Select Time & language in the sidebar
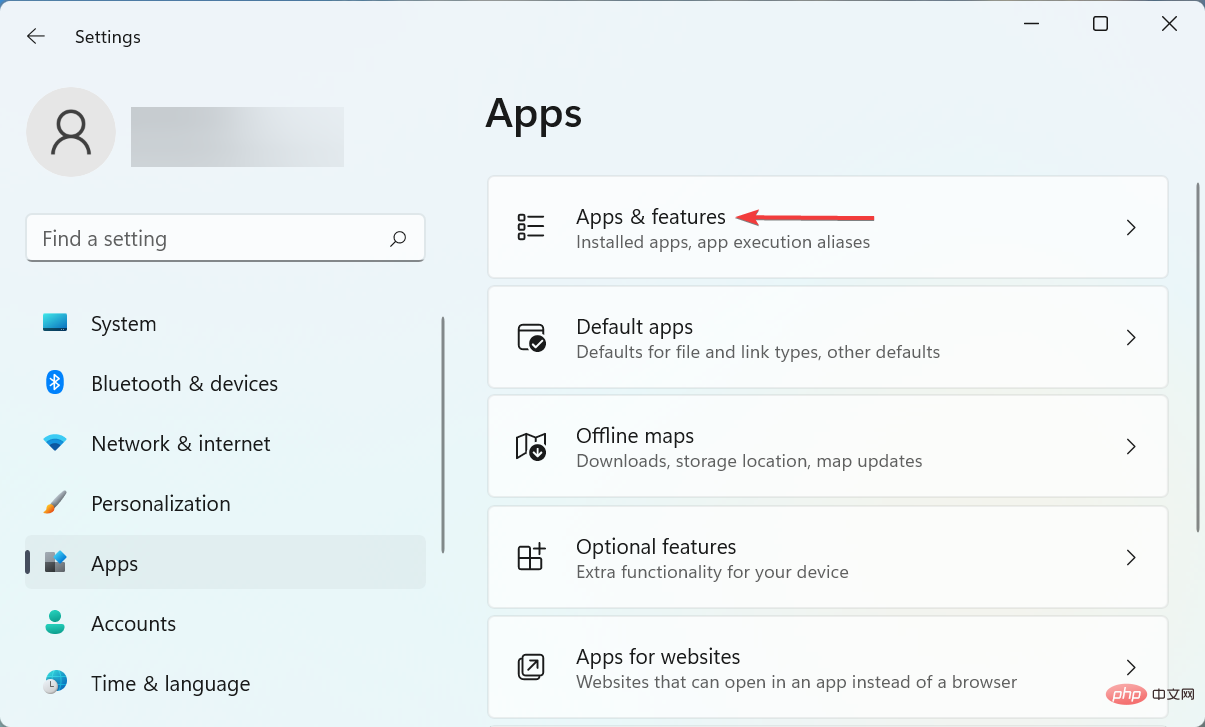The height and width of the screenshot is (727, 1205). [x=170, y=683]
